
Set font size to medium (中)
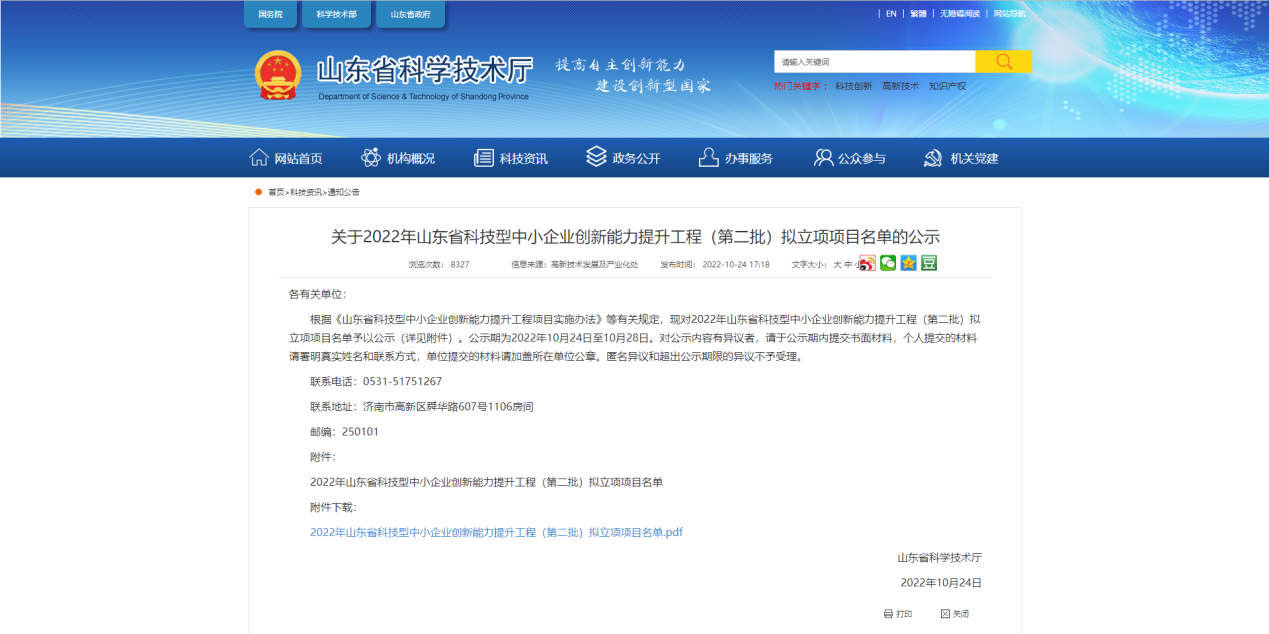pyautogui.click(x=848, y=265)
